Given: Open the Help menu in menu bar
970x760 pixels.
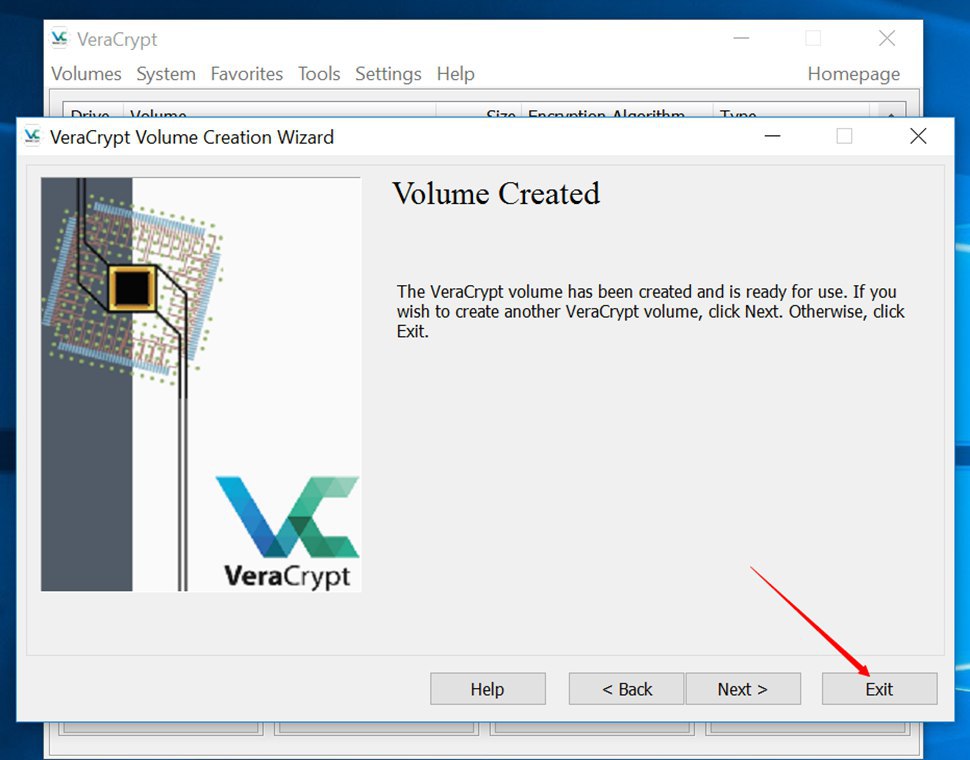Looking at the screenshot, I should (x=456, y=74).
